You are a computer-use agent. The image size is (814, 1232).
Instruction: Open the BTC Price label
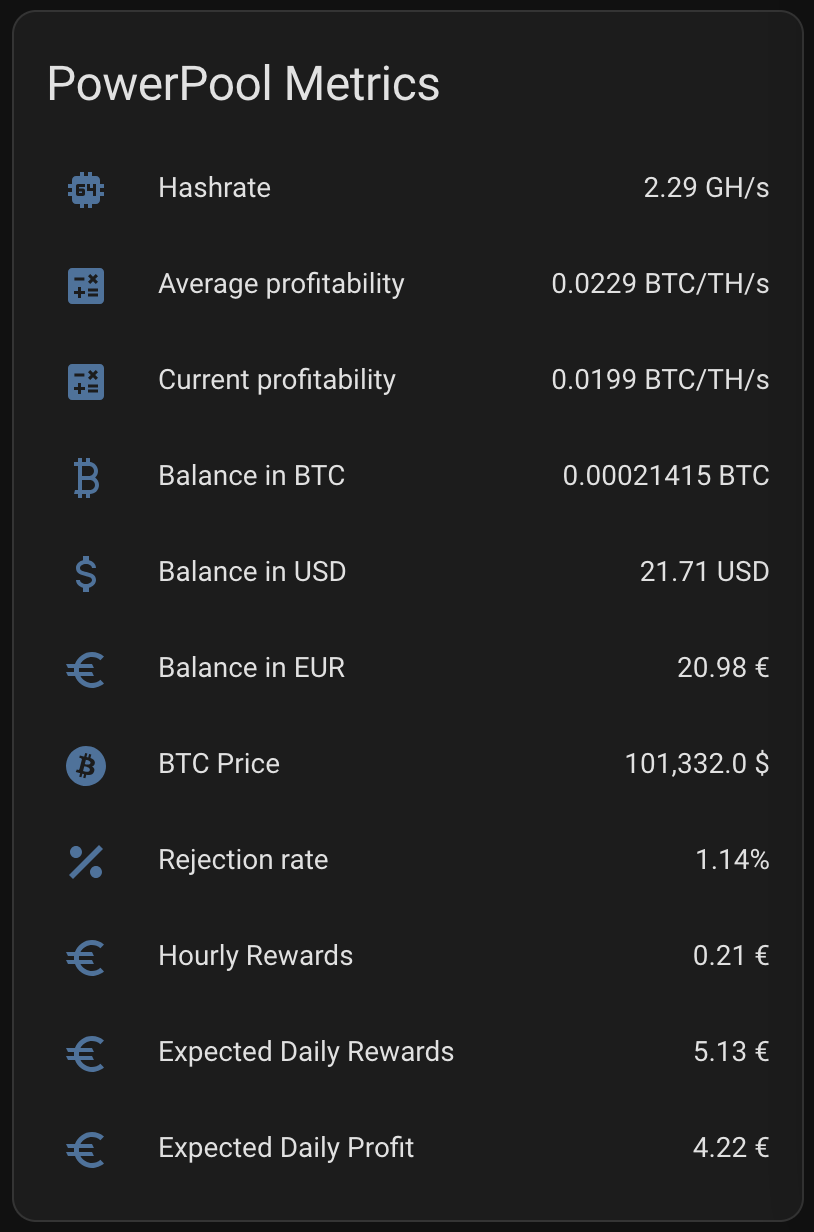pos(219,764)
